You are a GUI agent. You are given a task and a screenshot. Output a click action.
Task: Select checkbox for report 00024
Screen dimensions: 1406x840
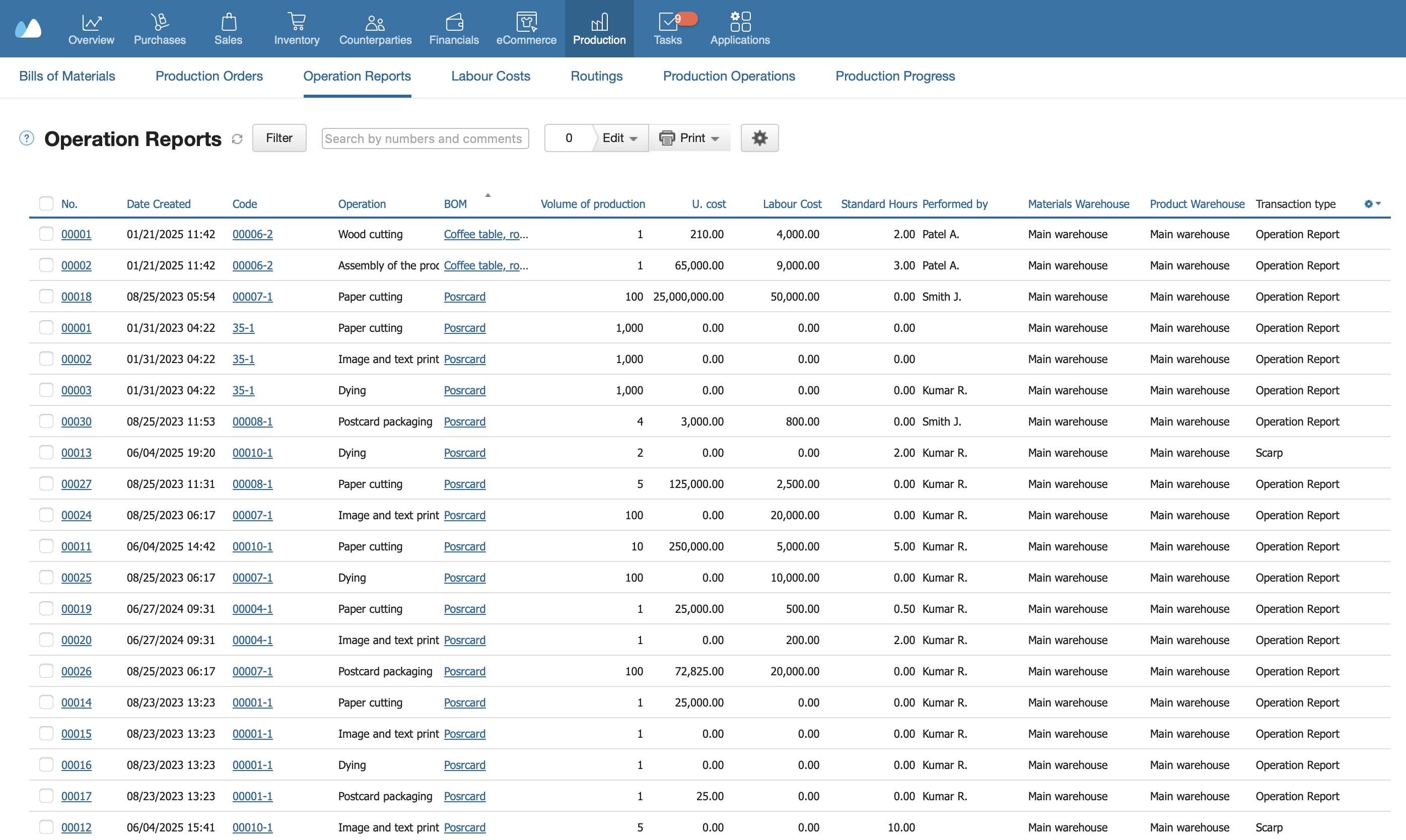pyautogui.click(x=46, y=515)
